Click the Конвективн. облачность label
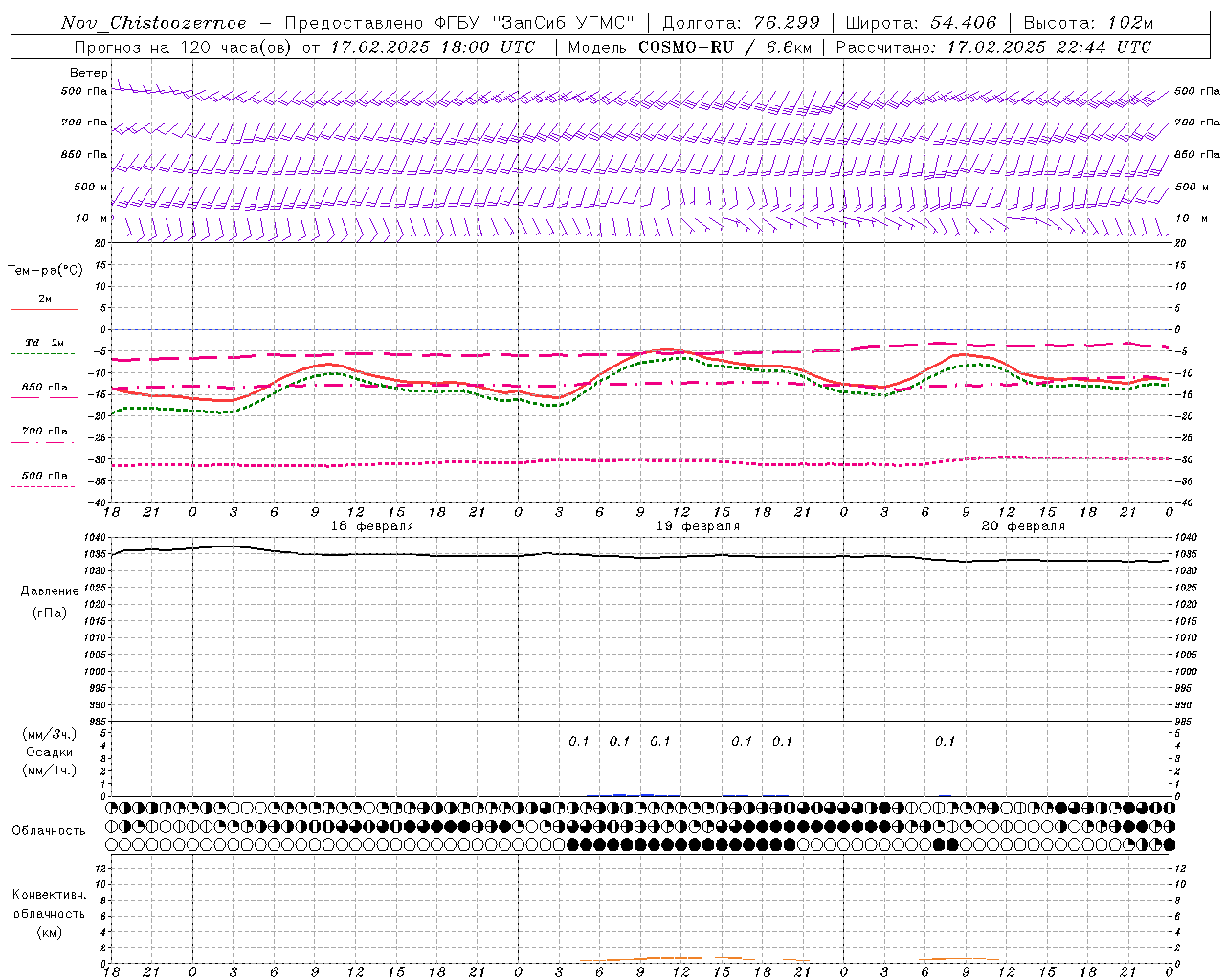This screenshot has height=980, width=1225. point(49,904)
